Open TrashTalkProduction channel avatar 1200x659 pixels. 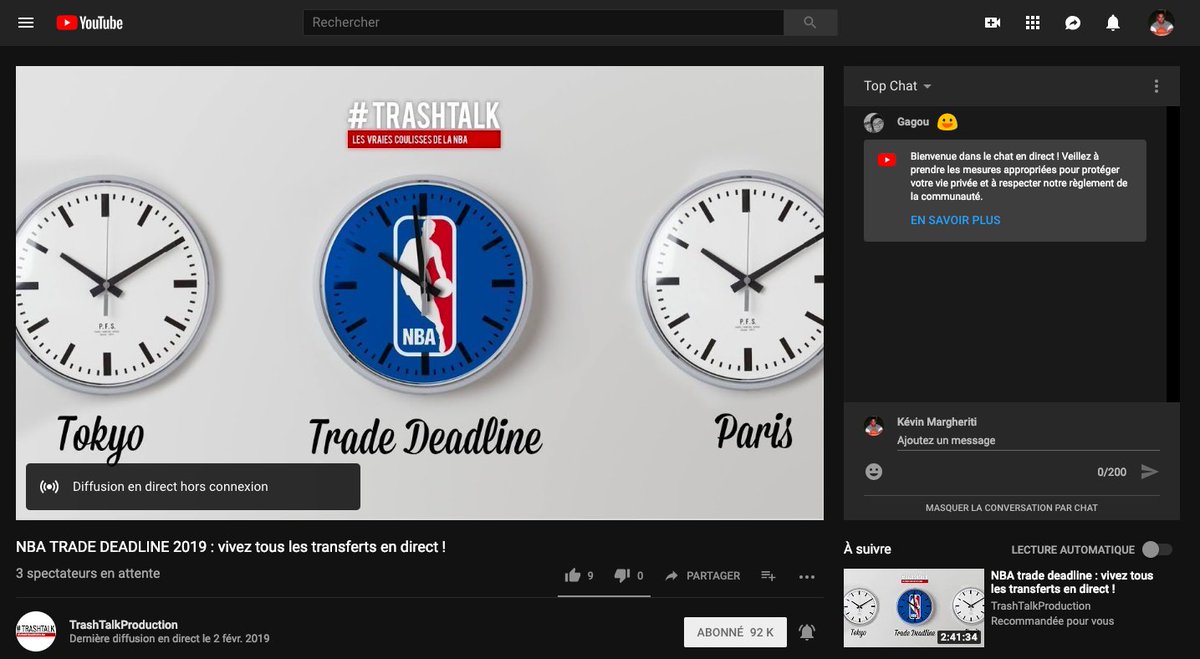(36, 631)
